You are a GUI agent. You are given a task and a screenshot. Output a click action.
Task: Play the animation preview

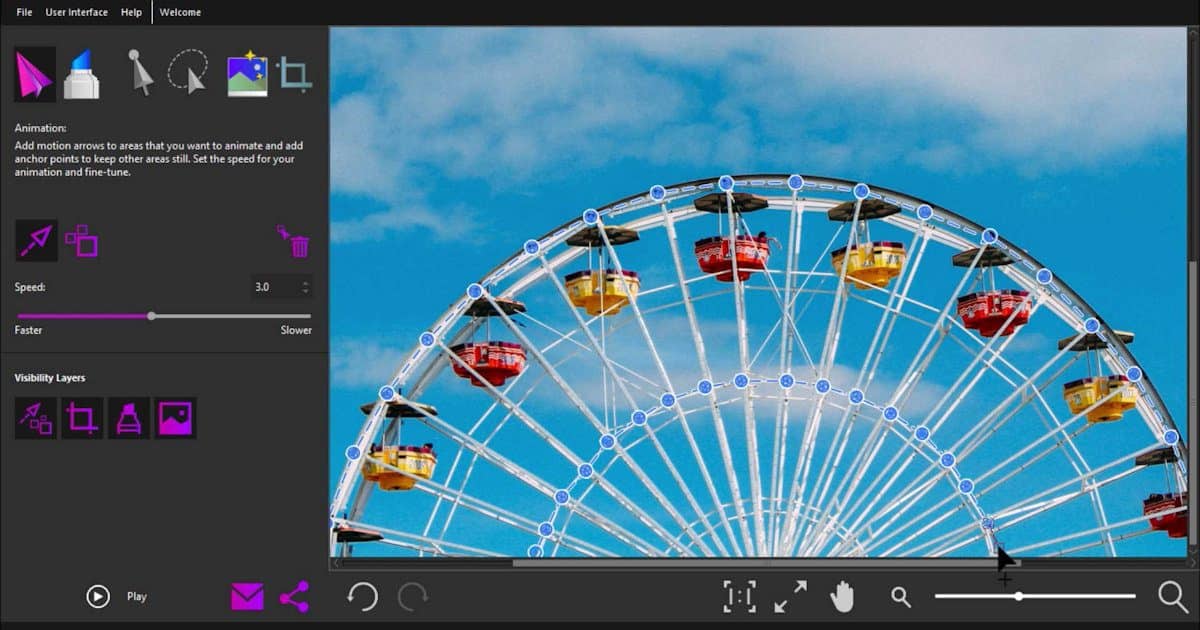tap(97, 596)
